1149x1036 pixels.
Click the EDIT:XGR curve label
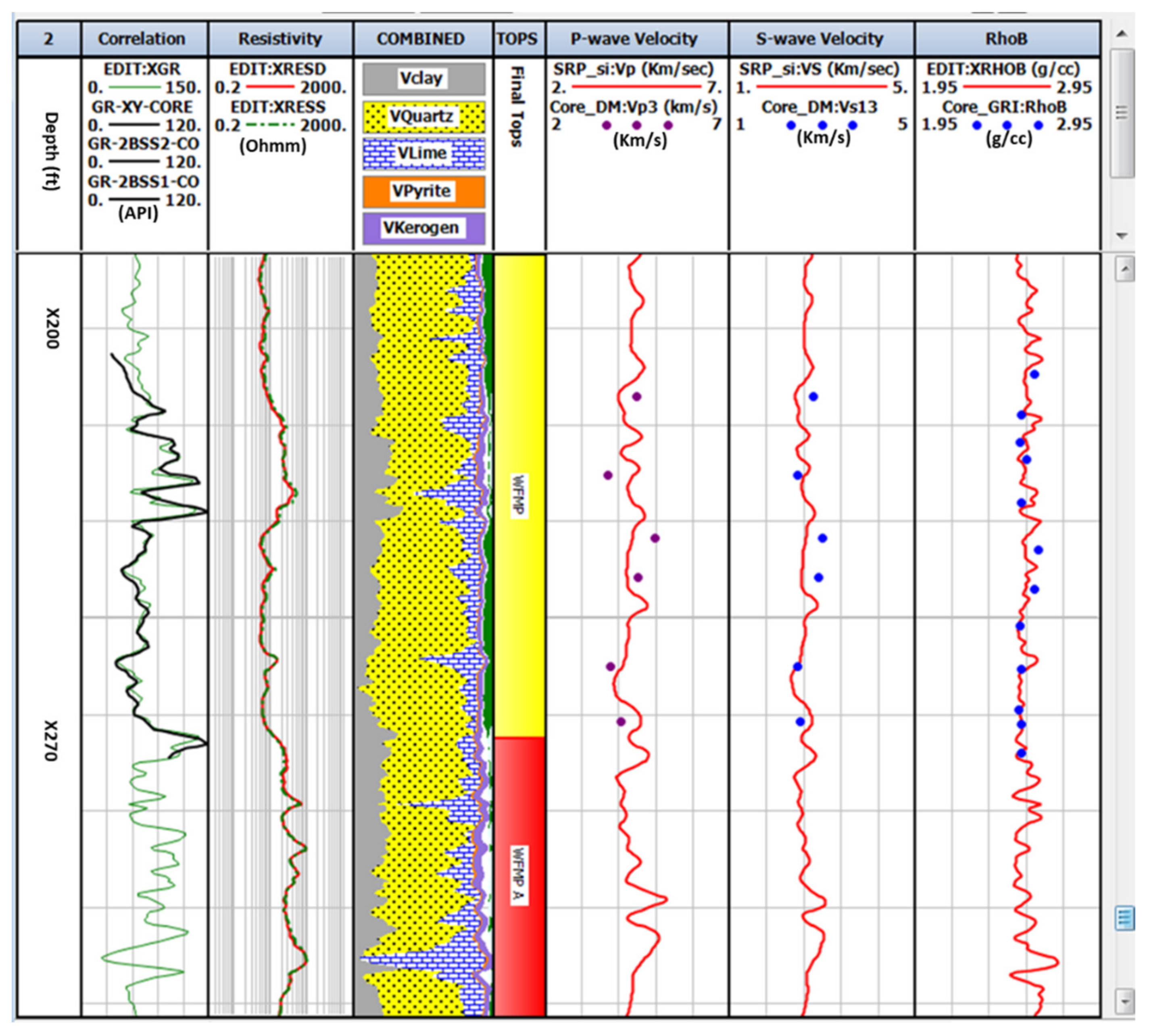tap(142, 69)
